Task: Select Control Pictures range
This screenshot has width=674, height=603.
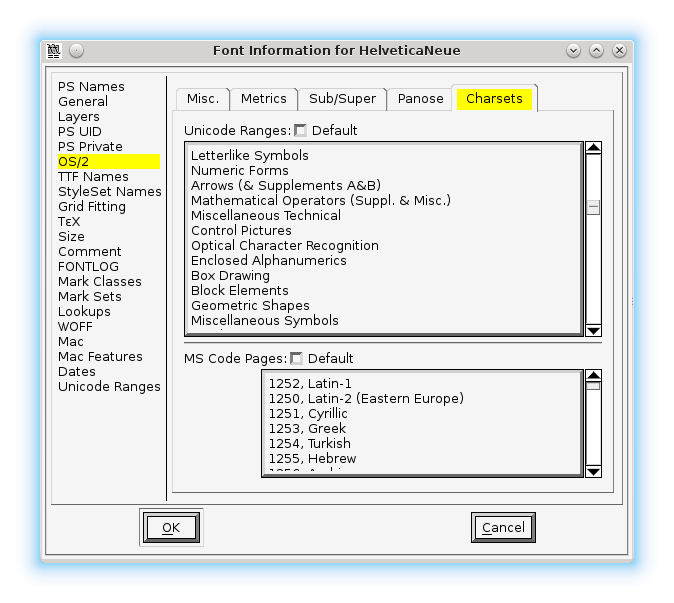Action: 241,231
